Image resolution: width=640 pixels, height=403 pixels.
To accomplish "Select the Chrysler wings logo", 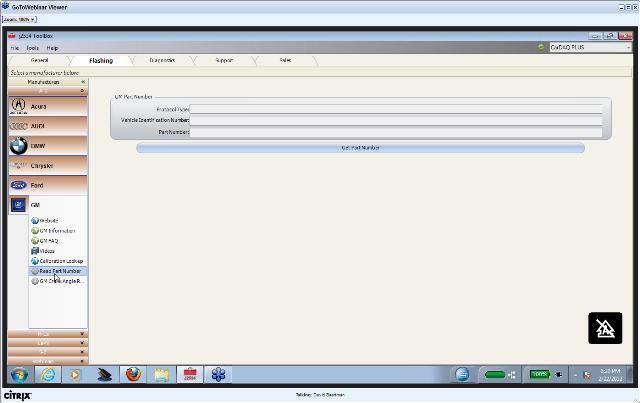I will coord(18,166).
